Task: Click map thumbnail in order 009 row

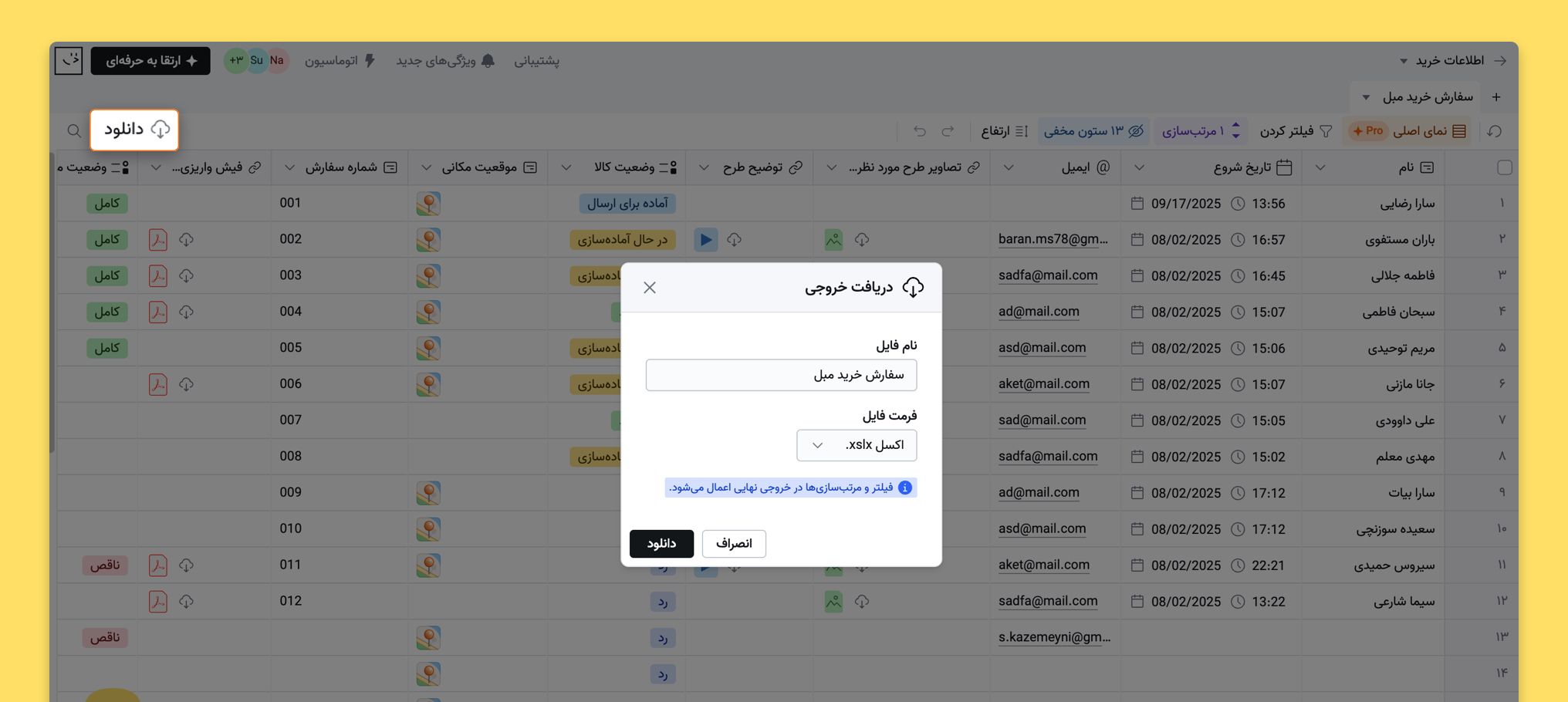Action: (x=428, y=493)
